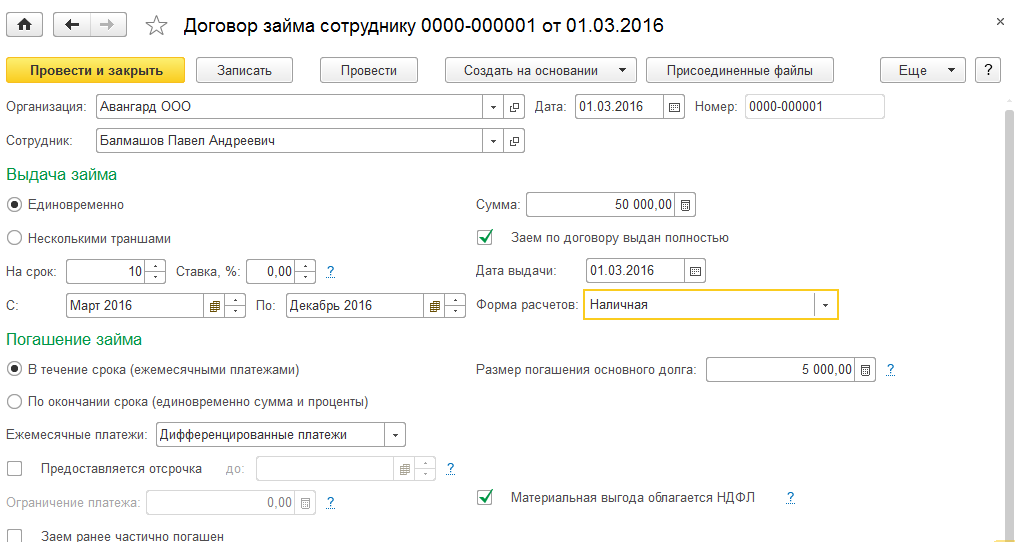Select the Несколькими траншами radio option
This screenshot has width=1015, height=542.
pos(14,239)
